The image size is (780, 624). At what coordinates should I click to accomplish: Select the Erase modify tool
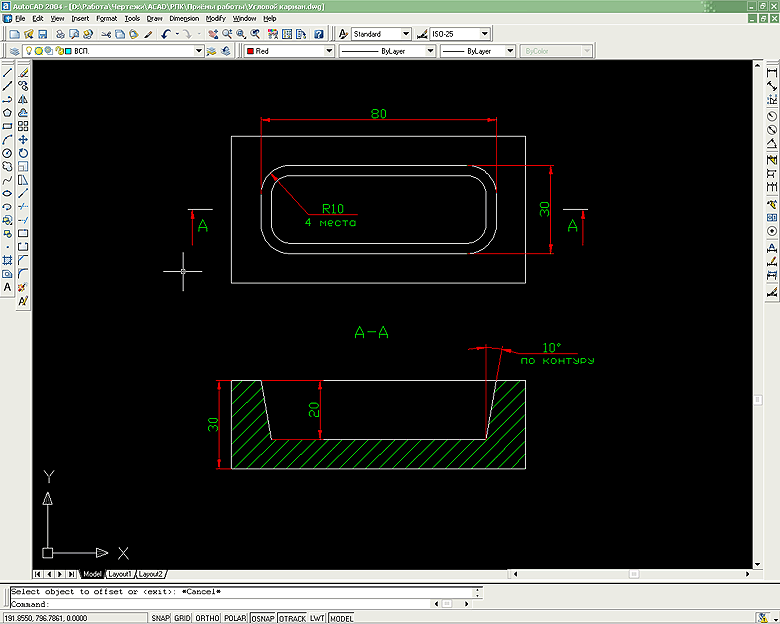coord(23,73)
